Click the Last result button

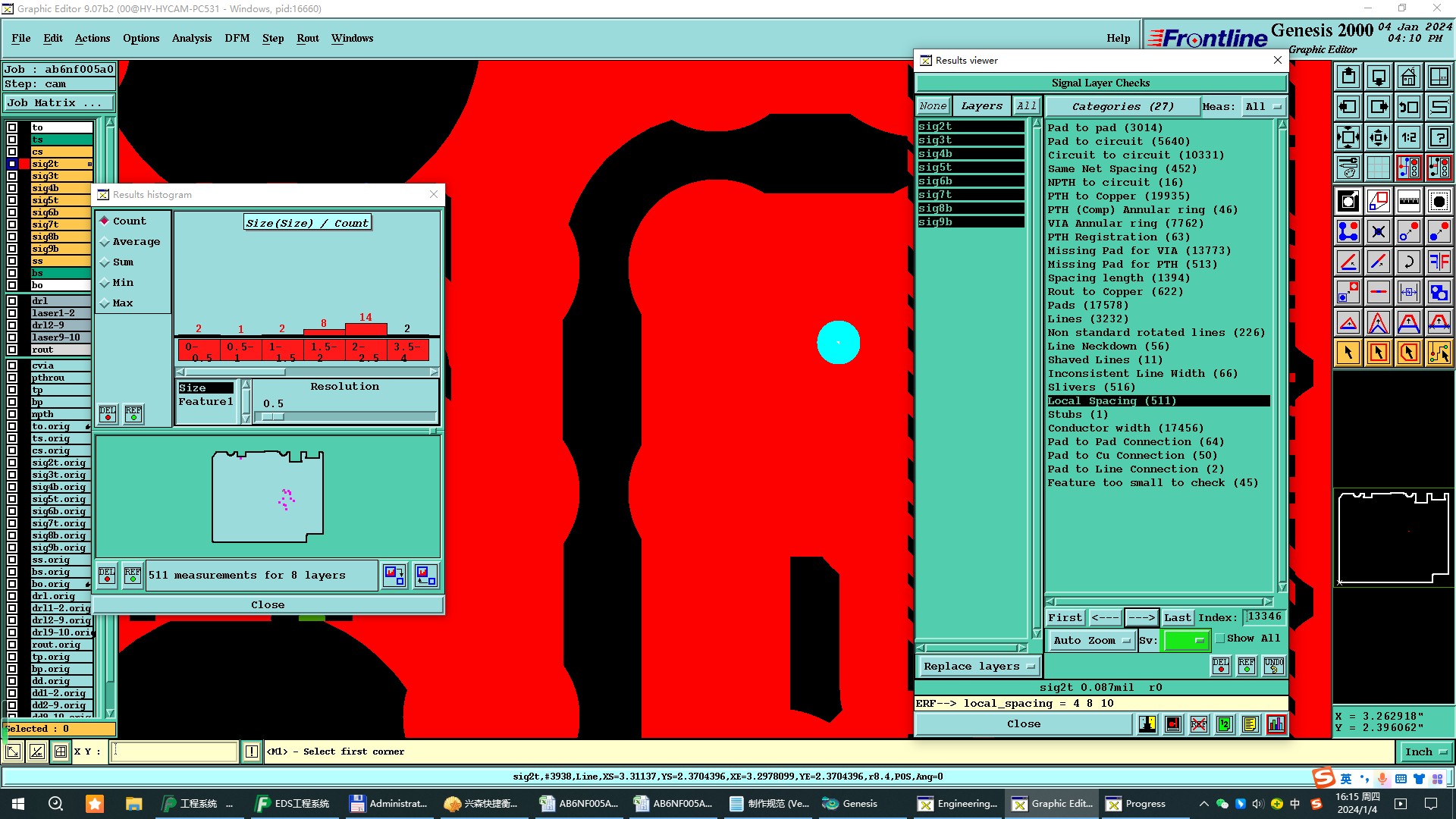point(1177,618)
